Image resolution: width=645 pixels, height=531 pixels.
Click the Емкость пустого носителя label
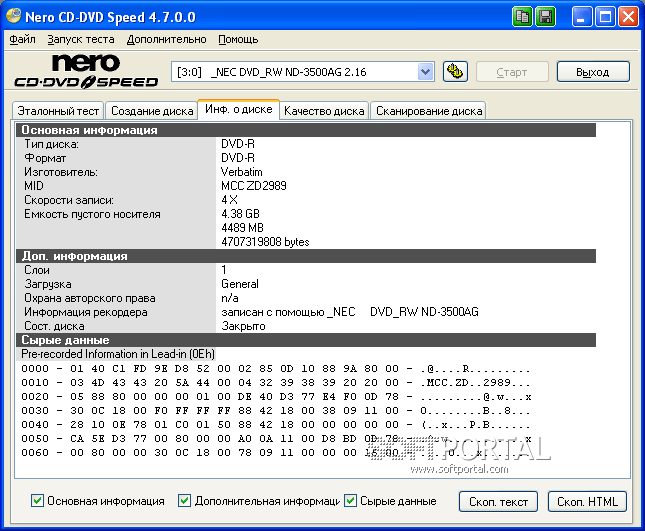[x=92, y=214]
